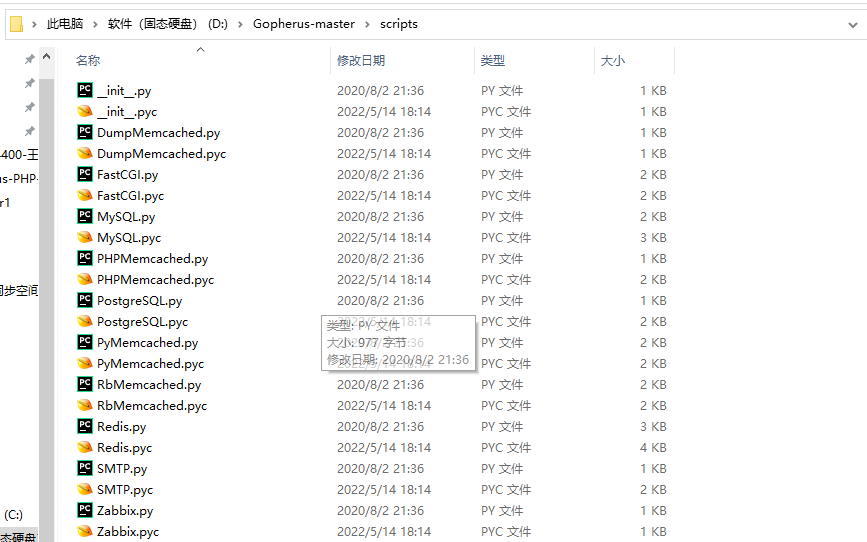Click the Redis.pyc file icon
Image resolution: width=867 pixels, height=542 pixels.
pos(85,447)
